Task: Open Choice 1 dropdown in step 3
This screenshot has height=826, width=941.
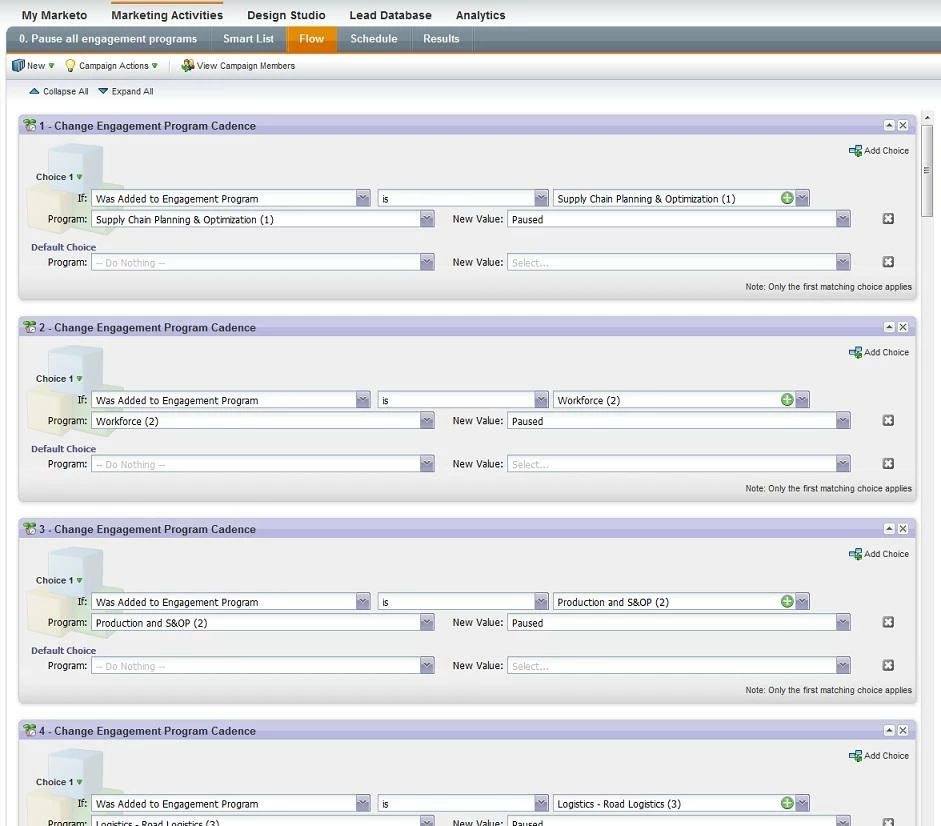Action: 59,580
